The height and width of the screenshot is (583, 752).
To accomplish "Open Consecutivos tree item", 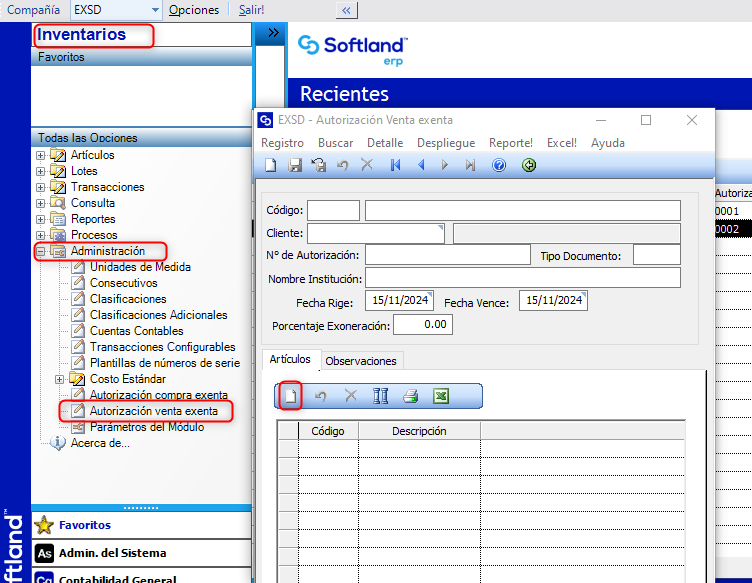I will point(123,283).
